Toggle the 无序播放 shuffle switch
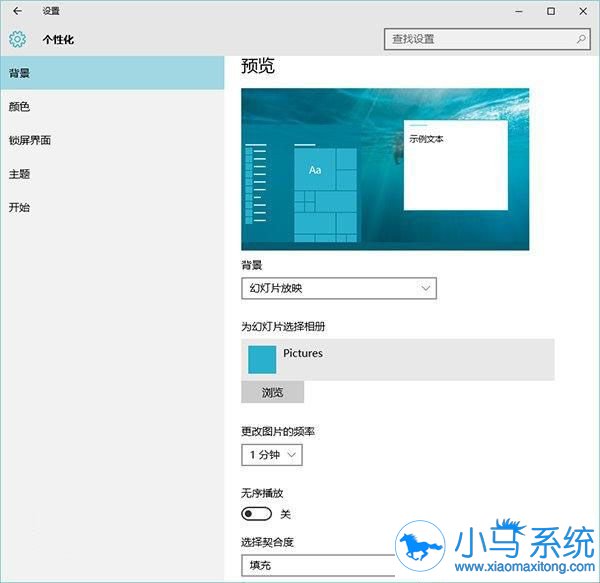 click(256, 514)
